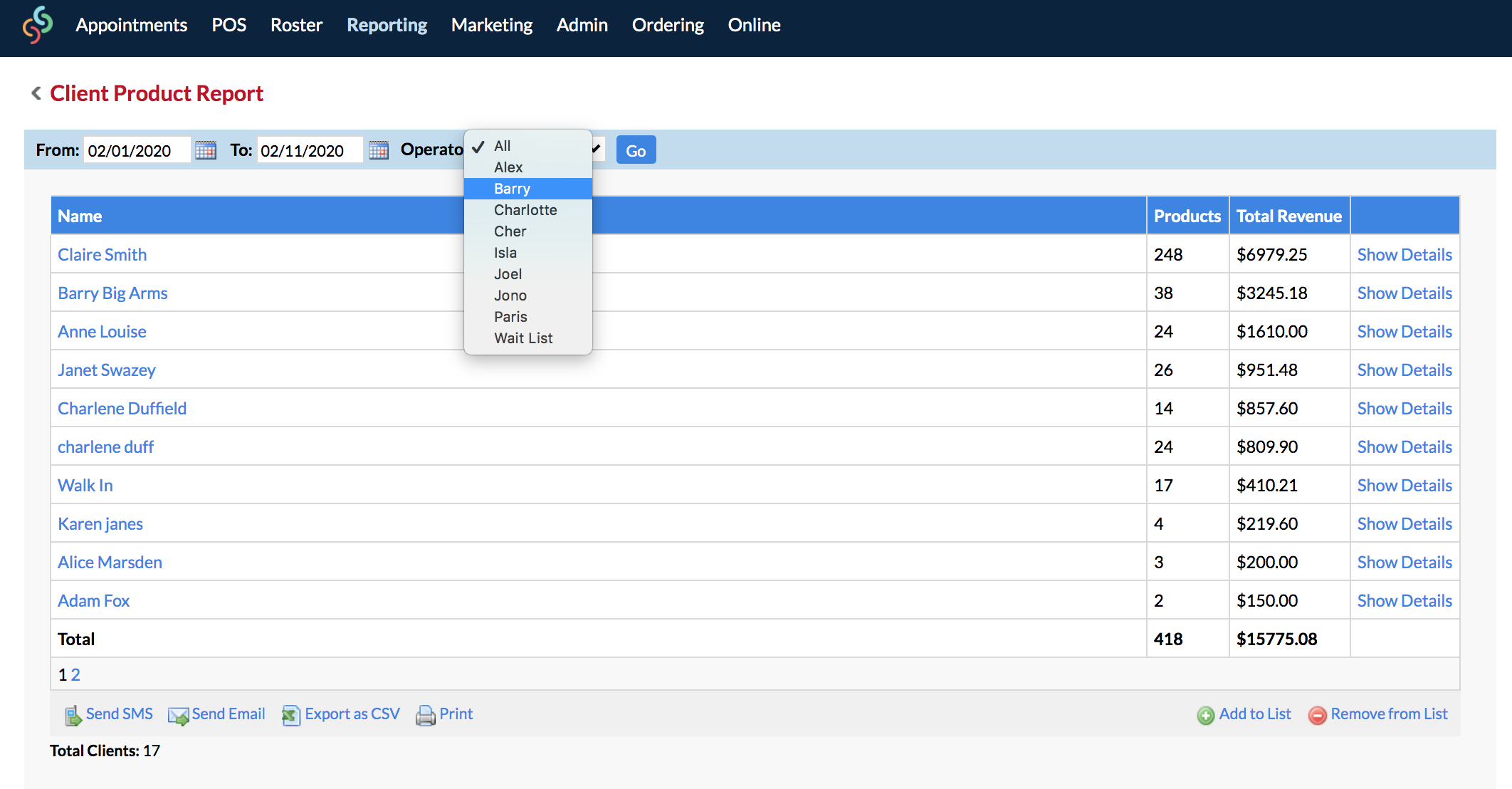The image size is (1512, 789).
Task: Click the app logo icon in the header
Action: coord(38,25)
